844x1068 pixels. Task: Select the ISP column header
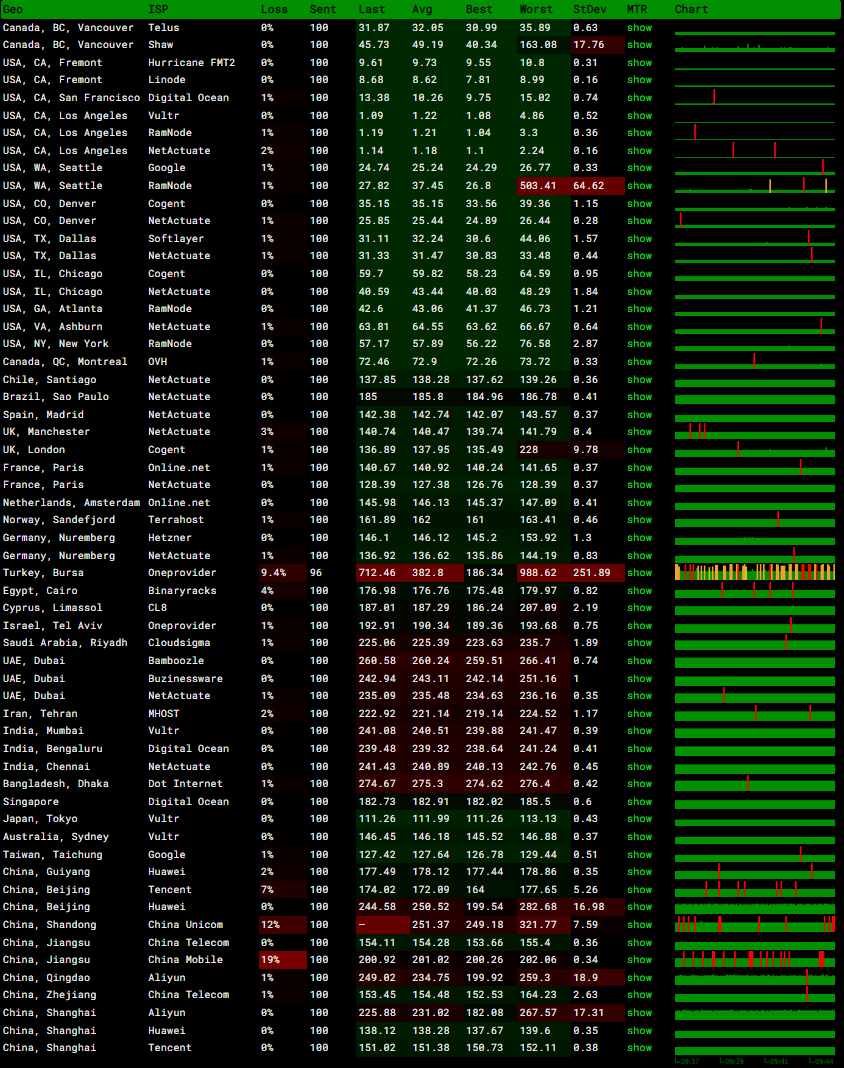158,9
